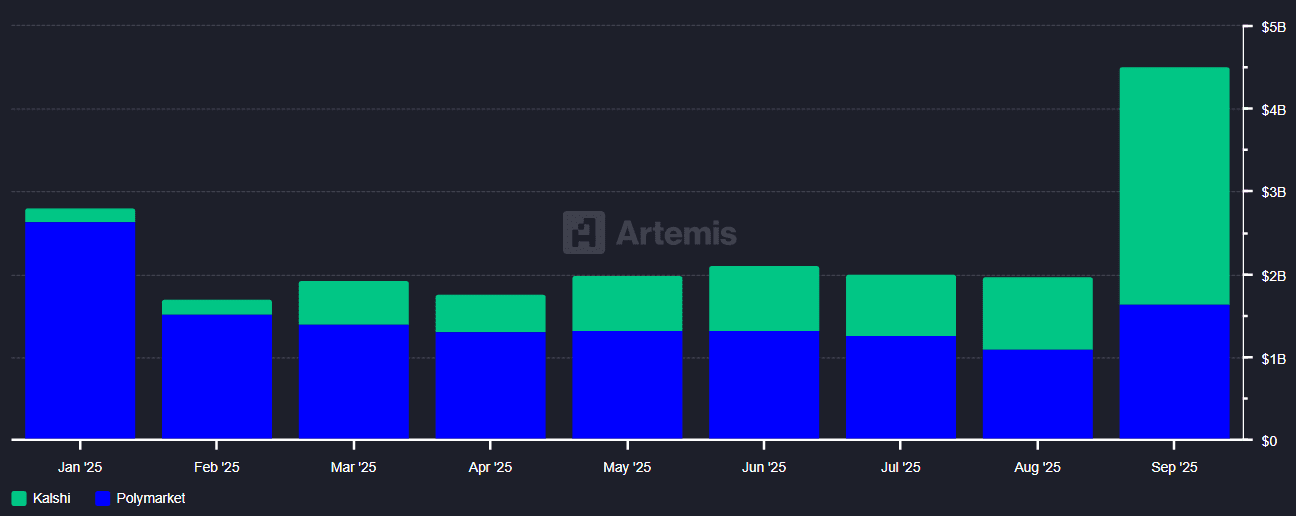The image size is (1296, 516).
Task: Click the Polymarket bar for Apr '25
Action: 490,386
